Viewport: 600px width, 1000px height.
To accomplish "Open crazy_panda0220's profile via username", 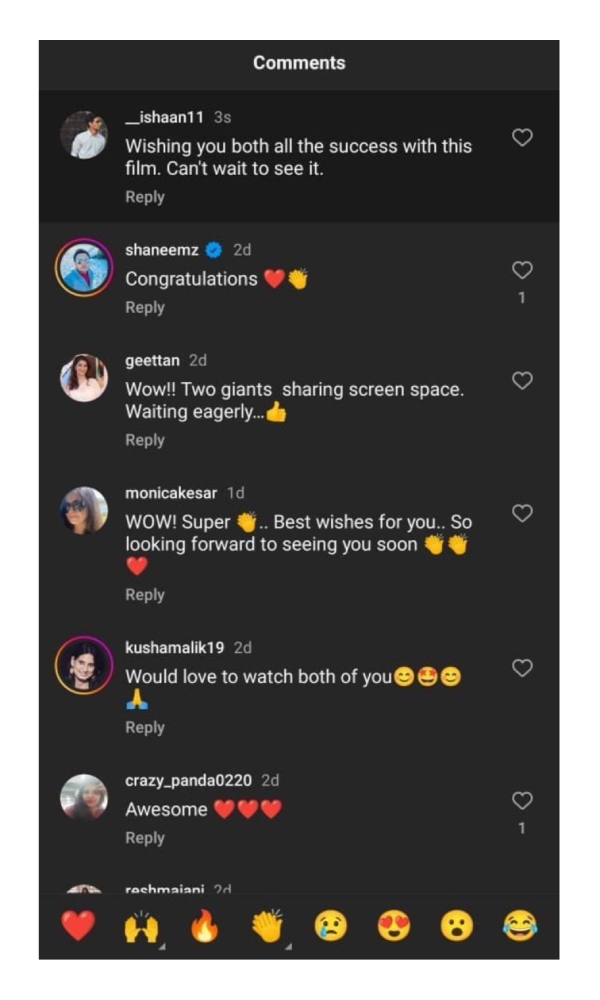I will [x=188, y=780].
